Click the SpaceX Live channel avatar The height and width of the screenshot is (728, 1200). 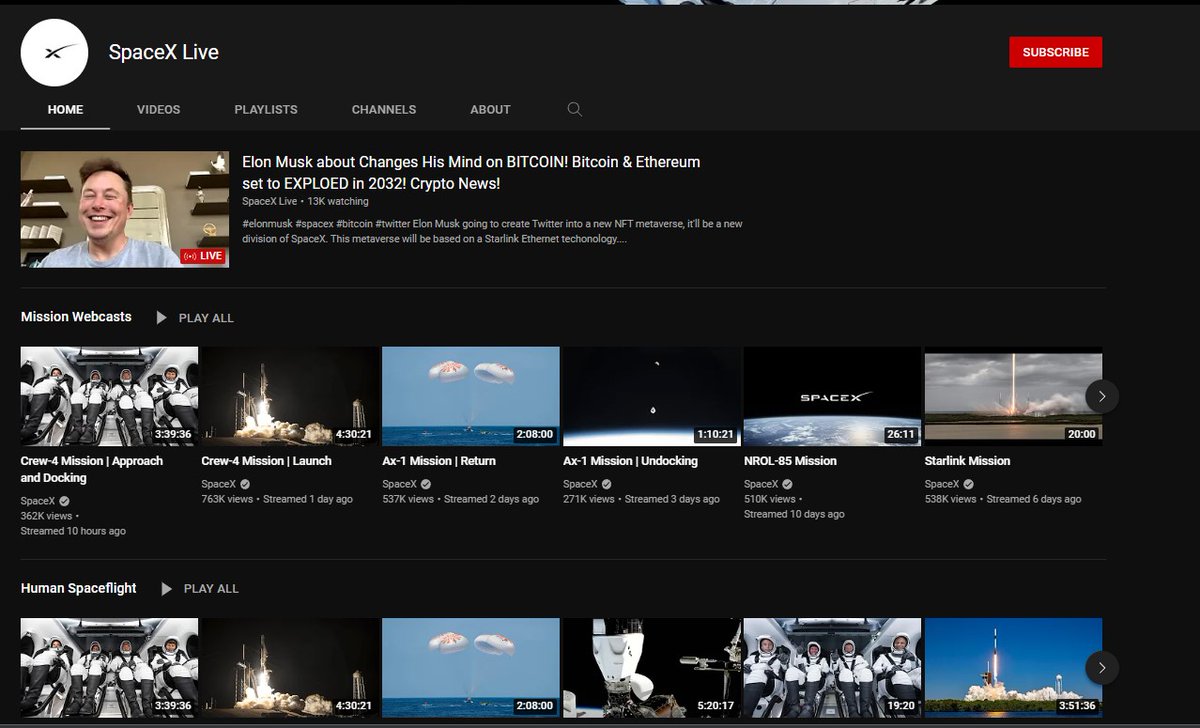click(x=55, y=52)
